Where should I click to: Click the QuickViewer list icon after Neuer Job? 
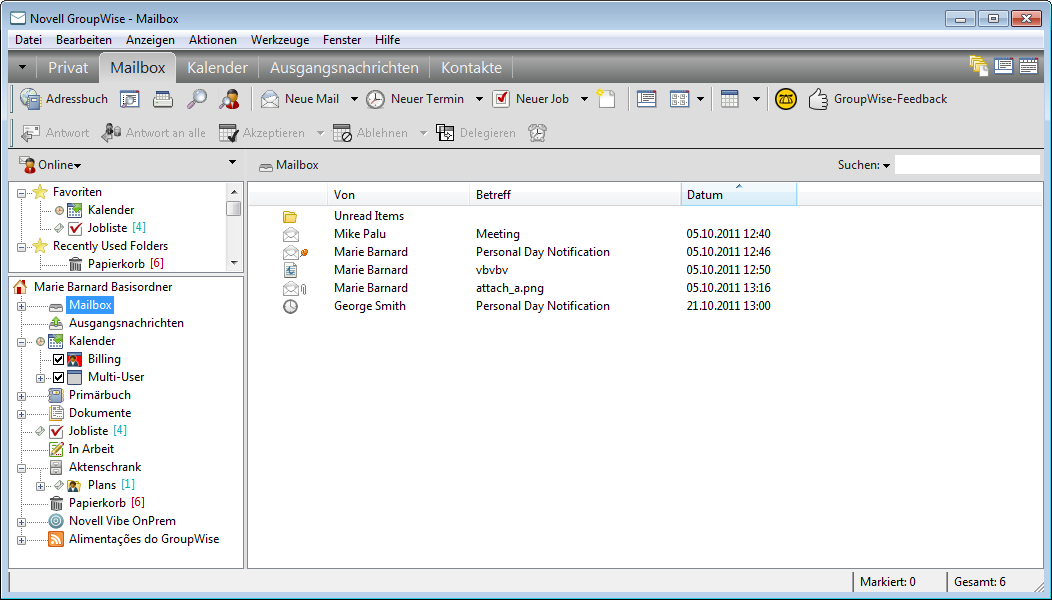(647, 99)
